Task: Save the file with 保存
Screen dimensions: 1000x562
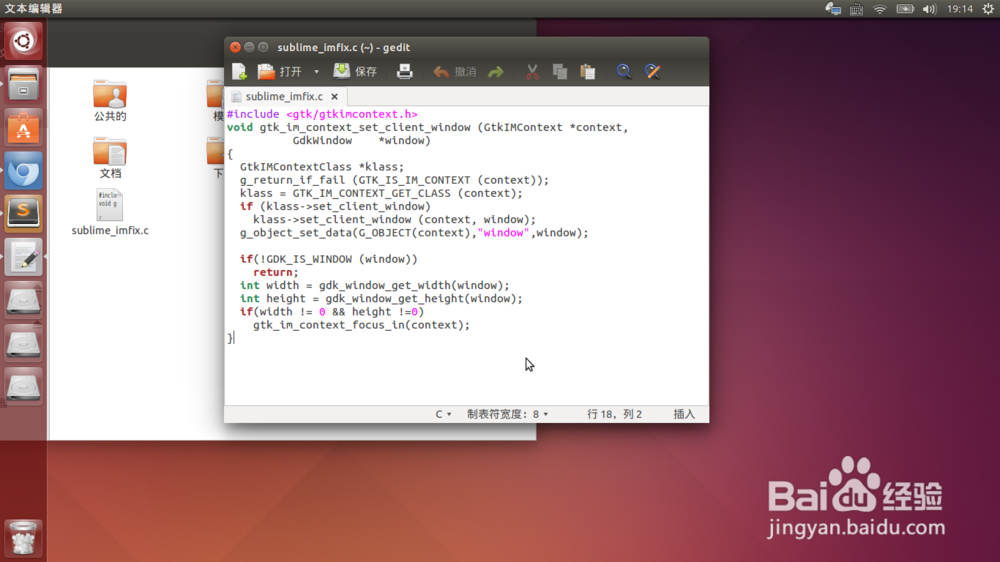Action: coord(355,71)
